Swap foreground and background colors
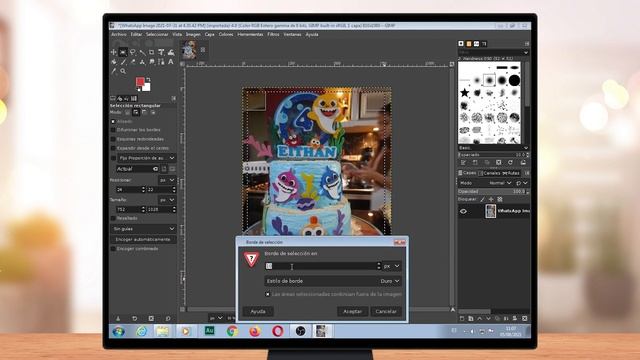640x360 pixels. (x=149, y=79)
